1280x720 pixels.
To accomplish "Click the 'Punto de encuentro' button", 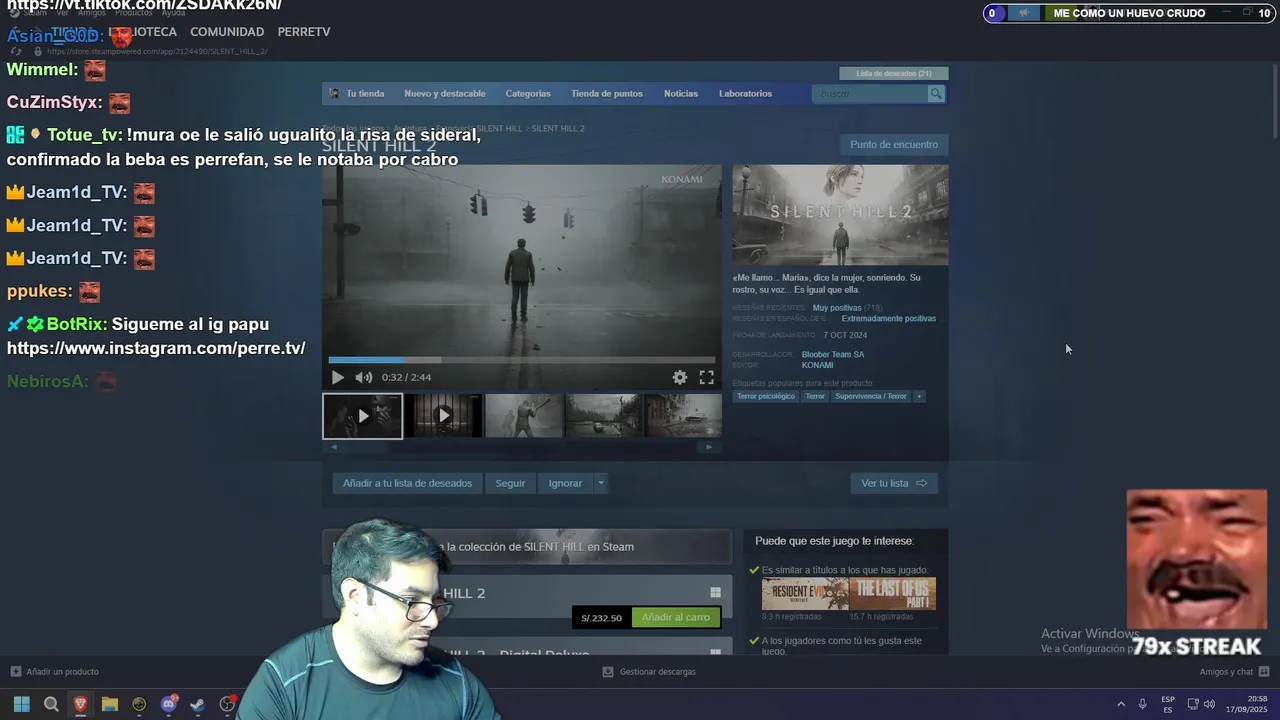I will [894, 144].
